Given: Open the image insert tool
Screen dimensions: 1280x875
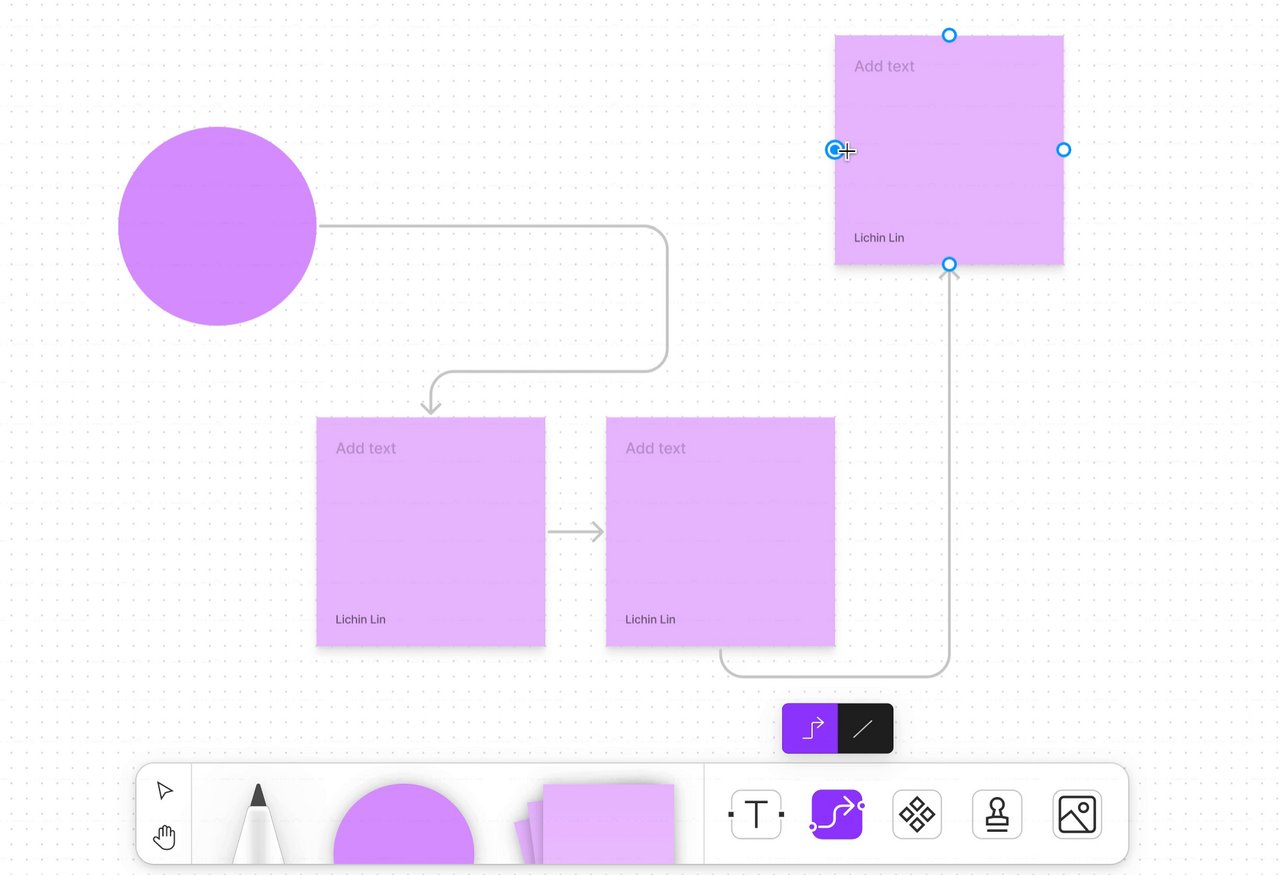Looking at the screenshot, I should (1077, 814).
